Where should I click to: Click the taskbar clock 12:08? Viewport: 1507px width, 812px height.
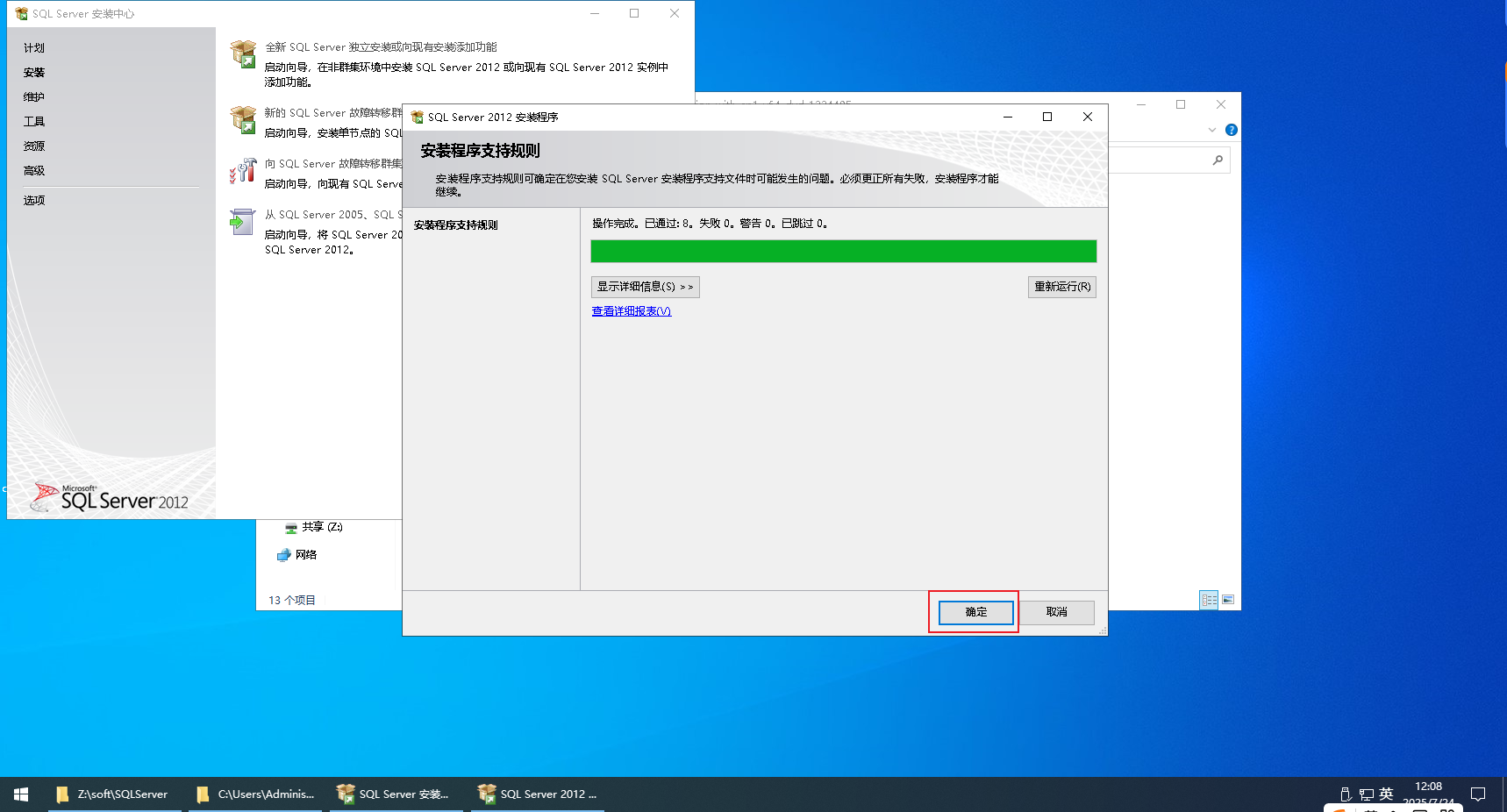point(1428,787)
